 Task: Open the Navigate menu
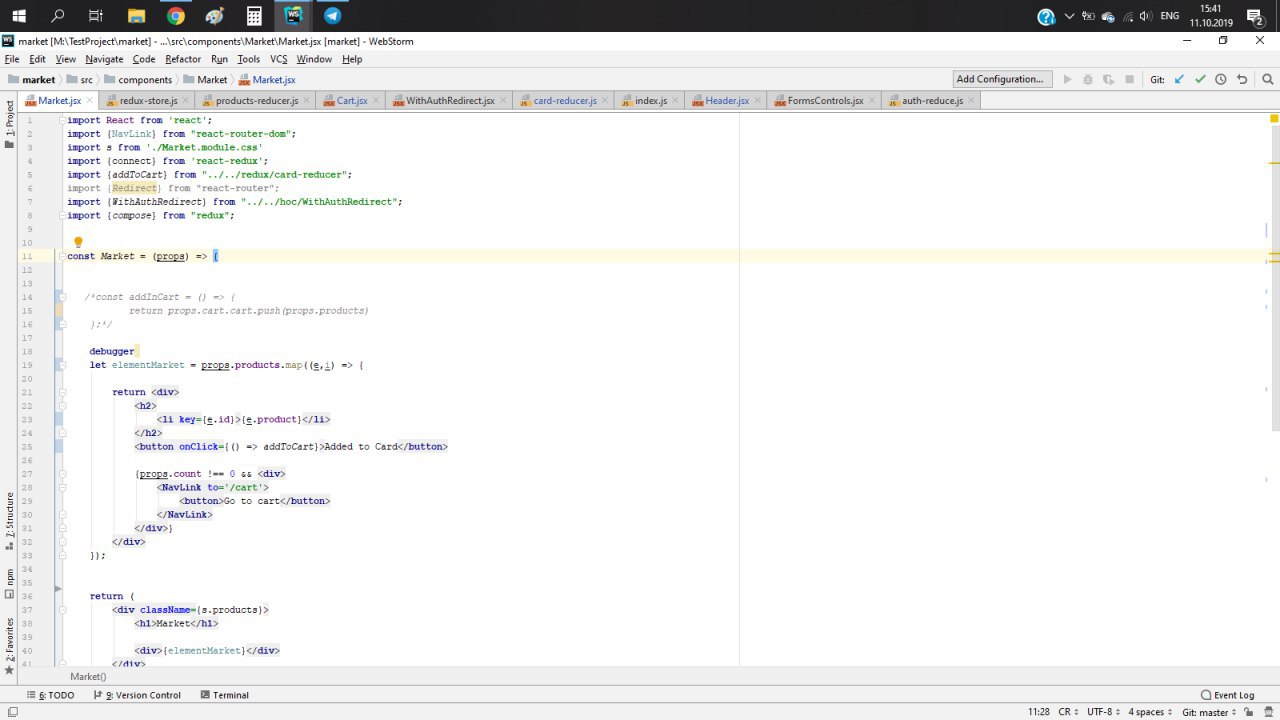[x=104, y=59]
